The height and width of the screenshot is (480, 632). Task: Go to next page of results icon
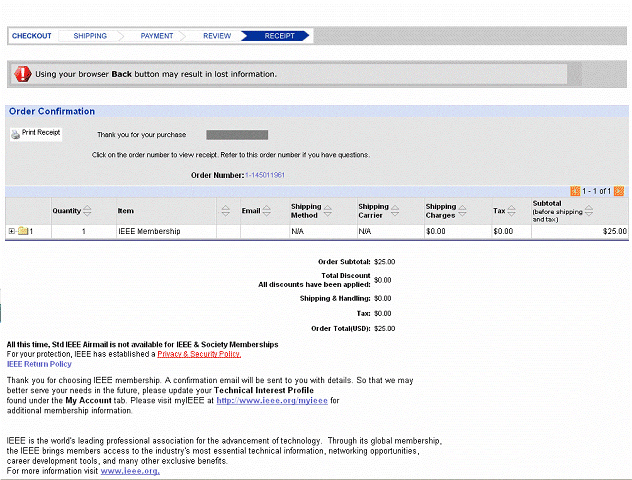coord(619,191)
